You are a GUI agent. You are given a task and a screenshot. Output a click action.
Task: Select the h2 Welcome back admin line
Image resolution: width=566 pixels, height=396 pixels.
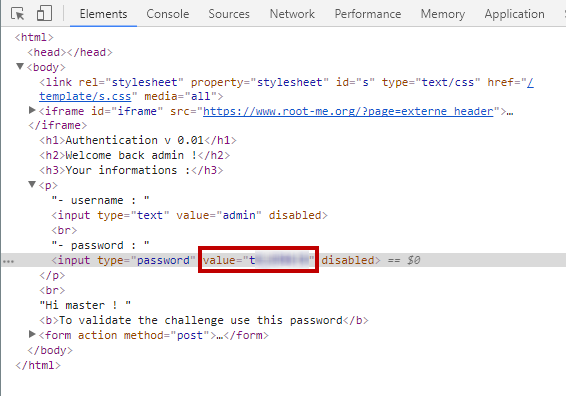[135, 155]
